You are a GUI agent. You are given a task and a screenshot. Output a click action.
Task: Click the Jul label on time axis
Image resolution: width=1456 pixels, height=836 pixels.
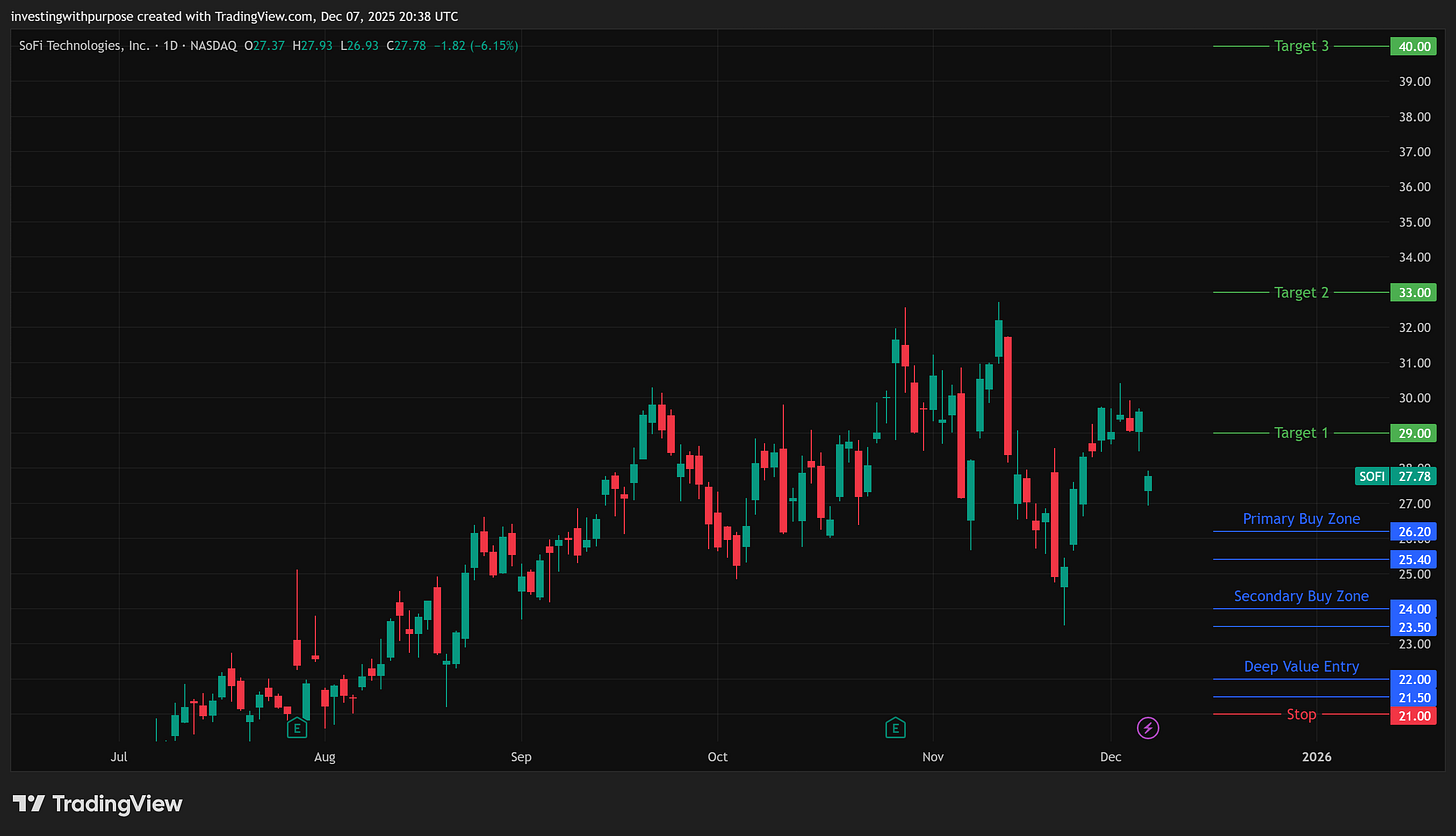(118, 757)
